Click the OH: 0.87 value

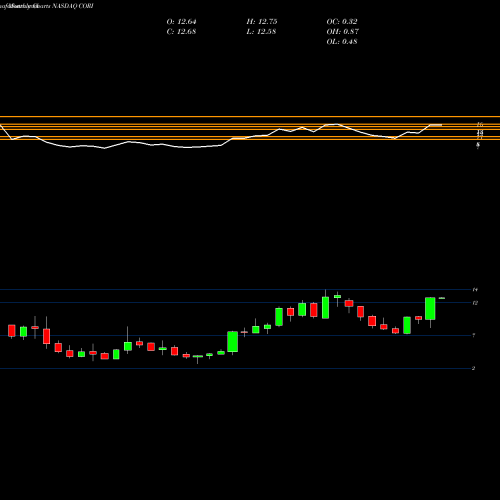342,32
